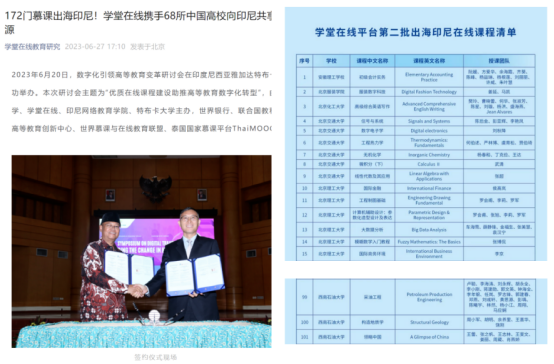This screenshot has width=554, height=364.
Task: Click the Inorganic Chemistry course cell
Action: click(x=429, y=155)
